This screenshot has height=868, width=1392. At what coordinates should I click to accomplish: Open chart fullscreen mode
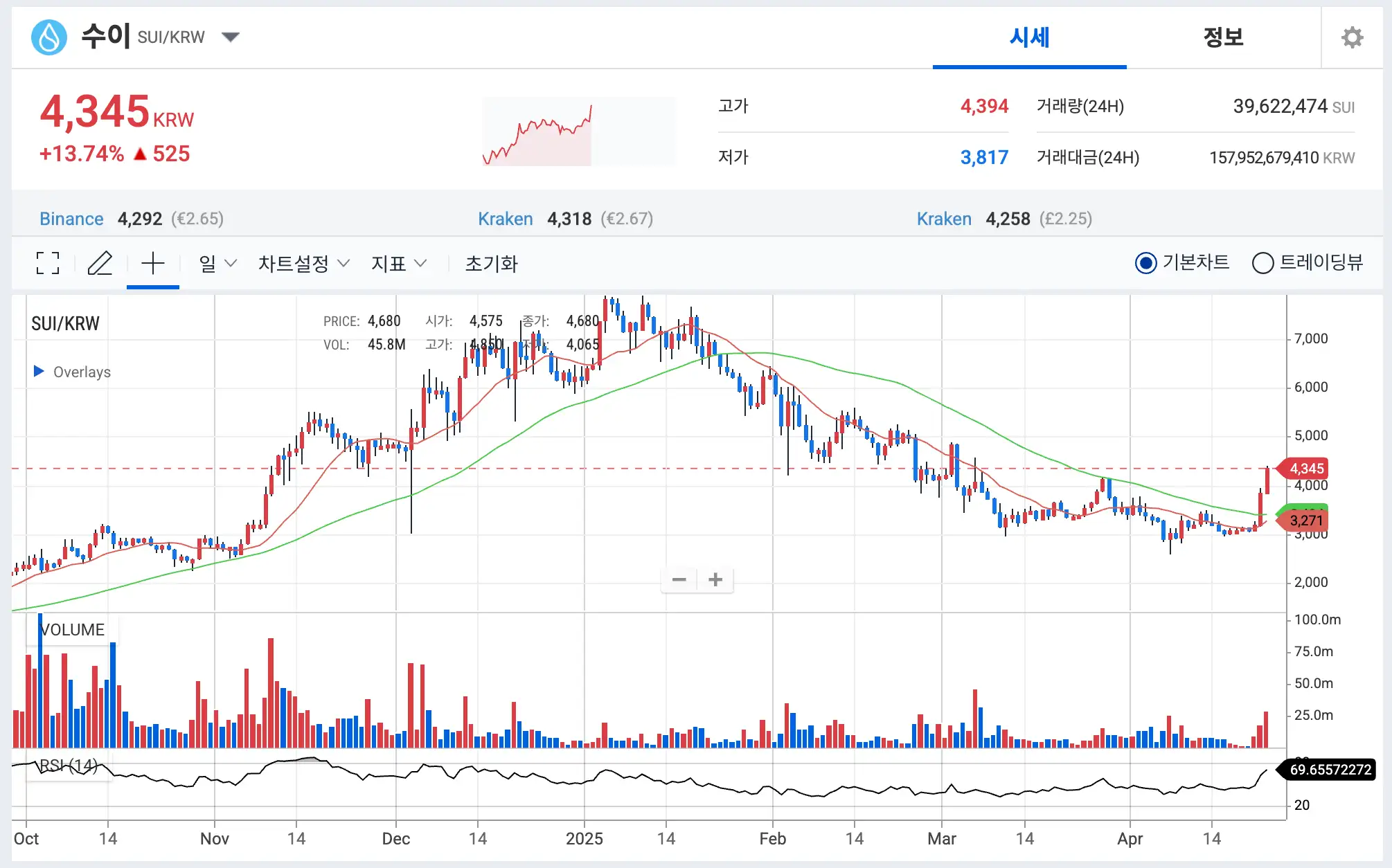[47, 264]
